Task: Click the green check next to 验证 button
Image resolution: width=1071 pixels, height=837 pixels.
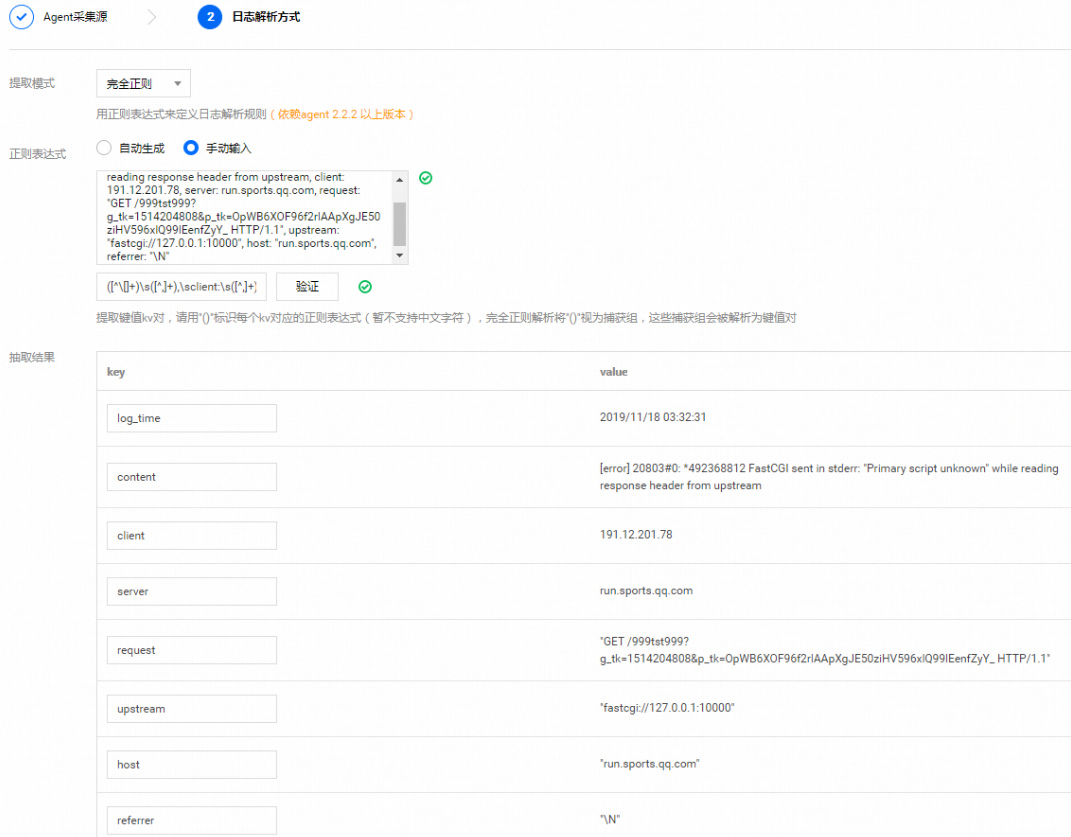Action: click(365, 287)
